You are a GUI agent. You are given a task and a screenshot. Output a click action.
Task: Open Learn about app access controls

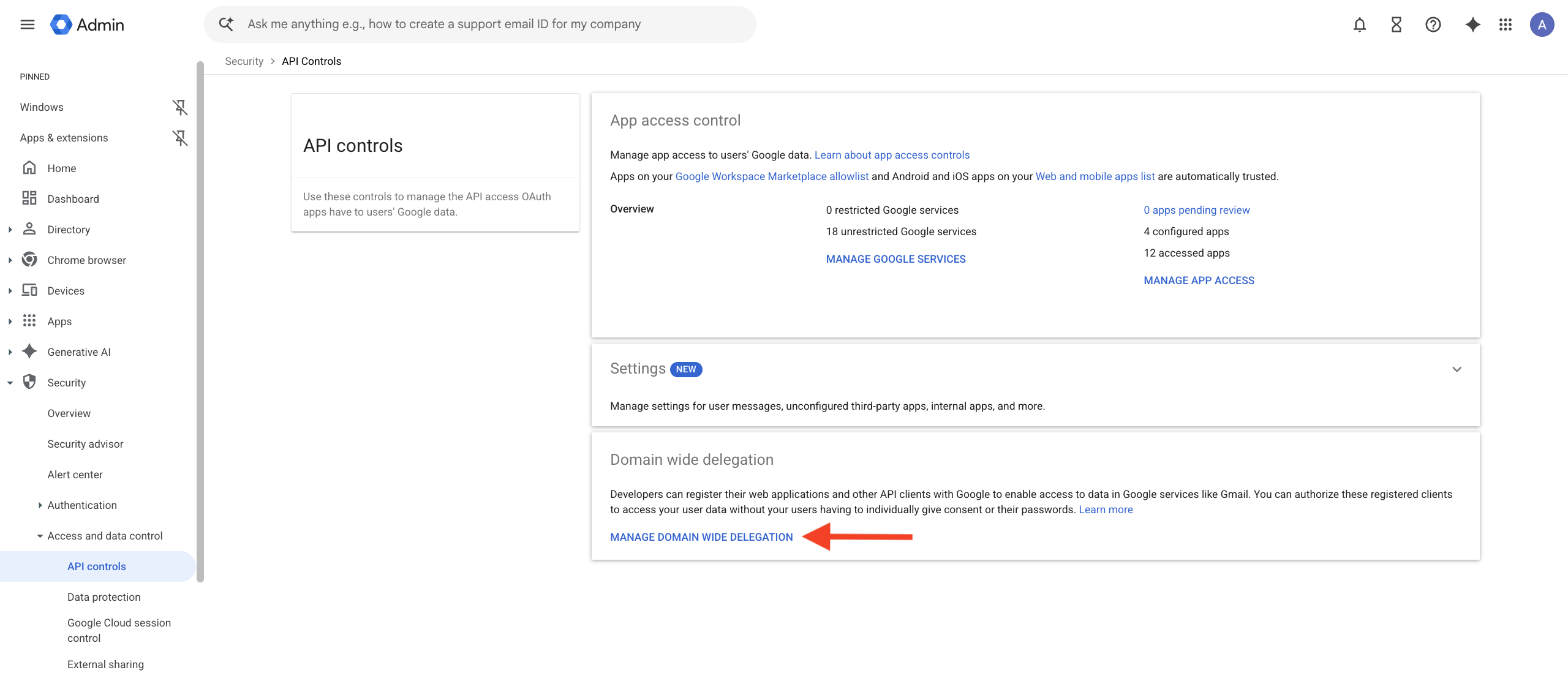892,155
